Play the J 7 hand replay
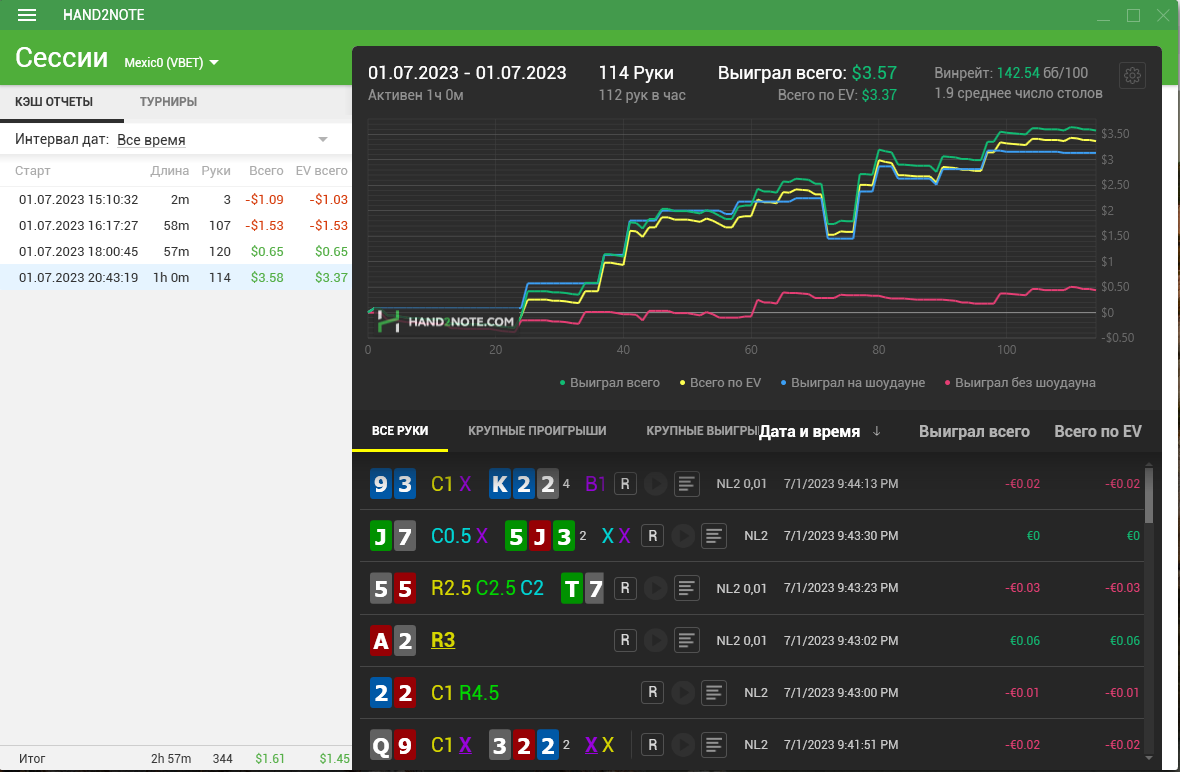 683,536
